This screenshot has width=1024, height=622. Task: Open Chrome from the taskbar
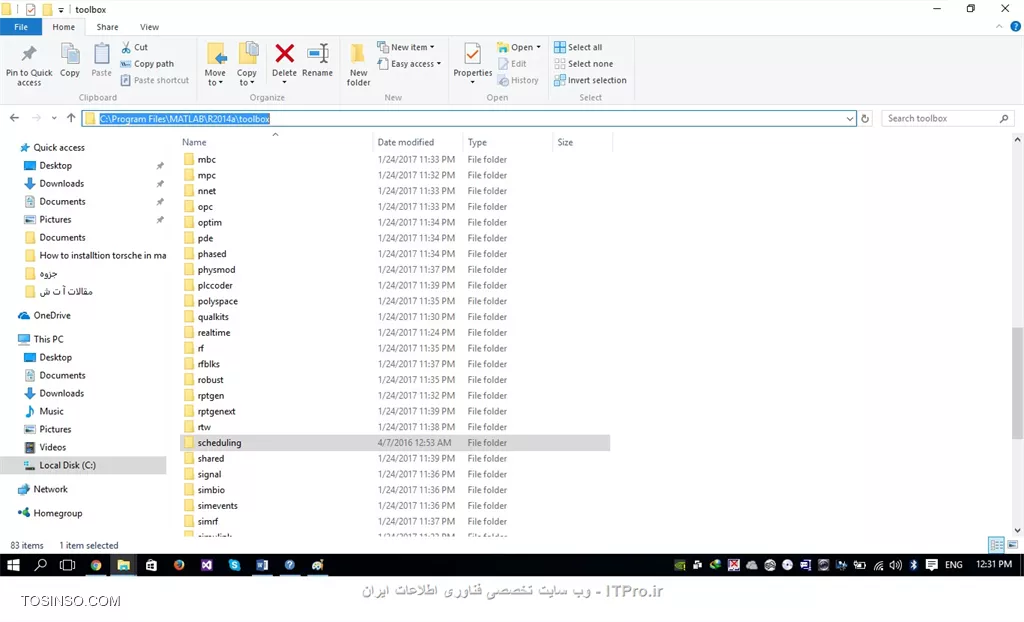[96, 565]
